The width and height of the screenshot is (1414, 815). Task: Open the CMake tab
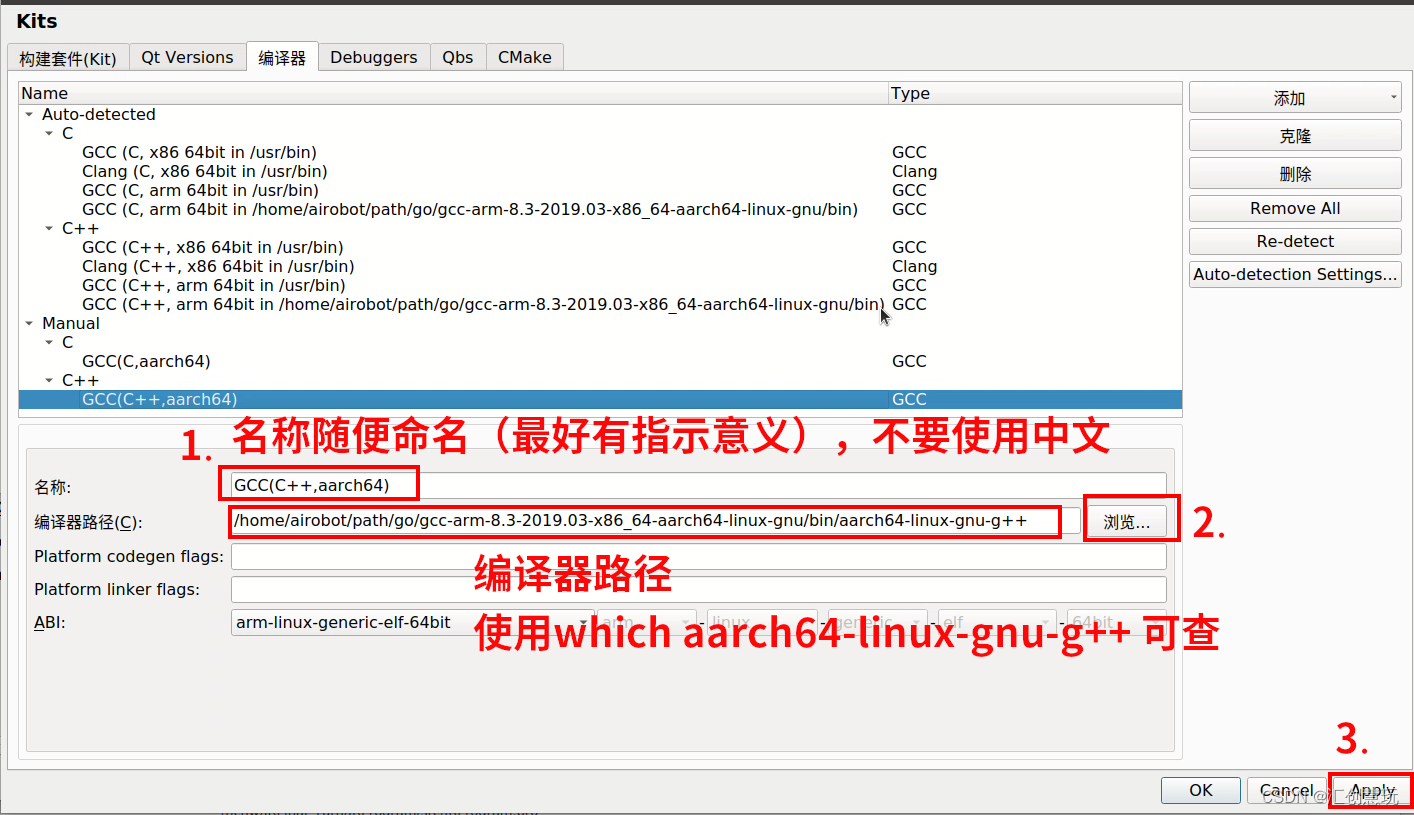(525, 57)
